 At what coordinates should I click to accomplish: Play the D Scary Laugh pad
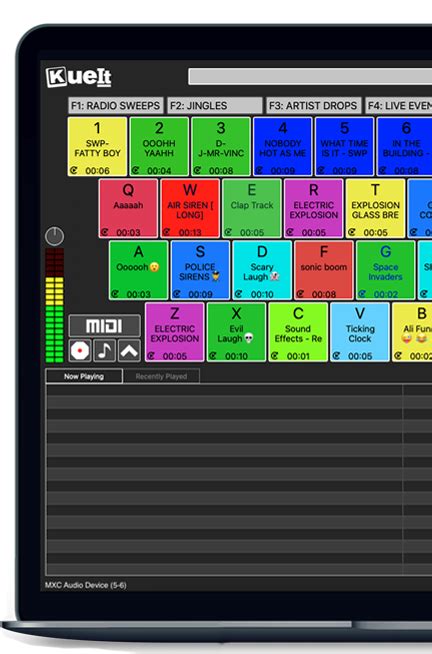pos(262,270)
